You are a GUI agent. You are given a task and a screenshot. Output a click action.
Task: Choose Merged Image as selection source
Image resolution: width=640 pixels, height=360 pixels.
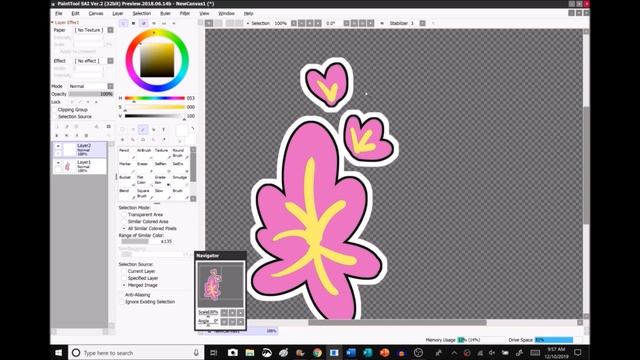(x=139, y=285)
